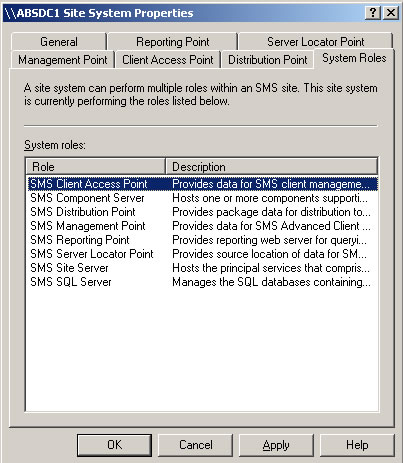The image size is (403, 463).
Task: Click the Description column header
Action: [x=272, y=167]
